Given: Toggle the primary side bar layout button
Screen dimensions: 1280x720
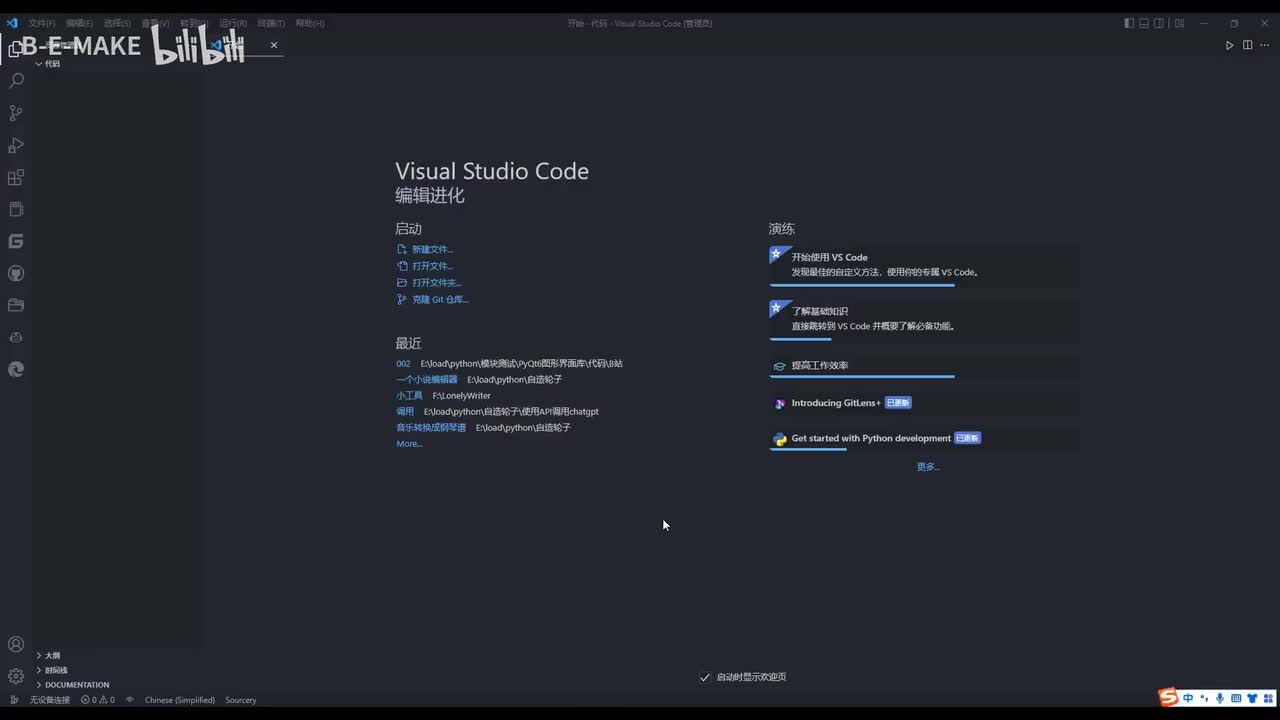Looking at the screenshot, I should (x=1129, y=23).
